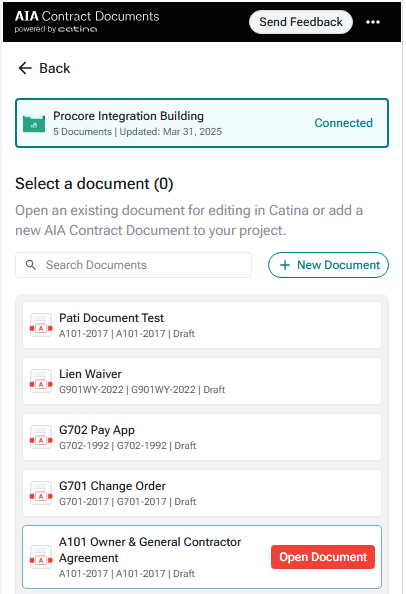Select the Procore Integration Building project card
The height and width of the screenshot is (594, 406).
coord(202,123)
